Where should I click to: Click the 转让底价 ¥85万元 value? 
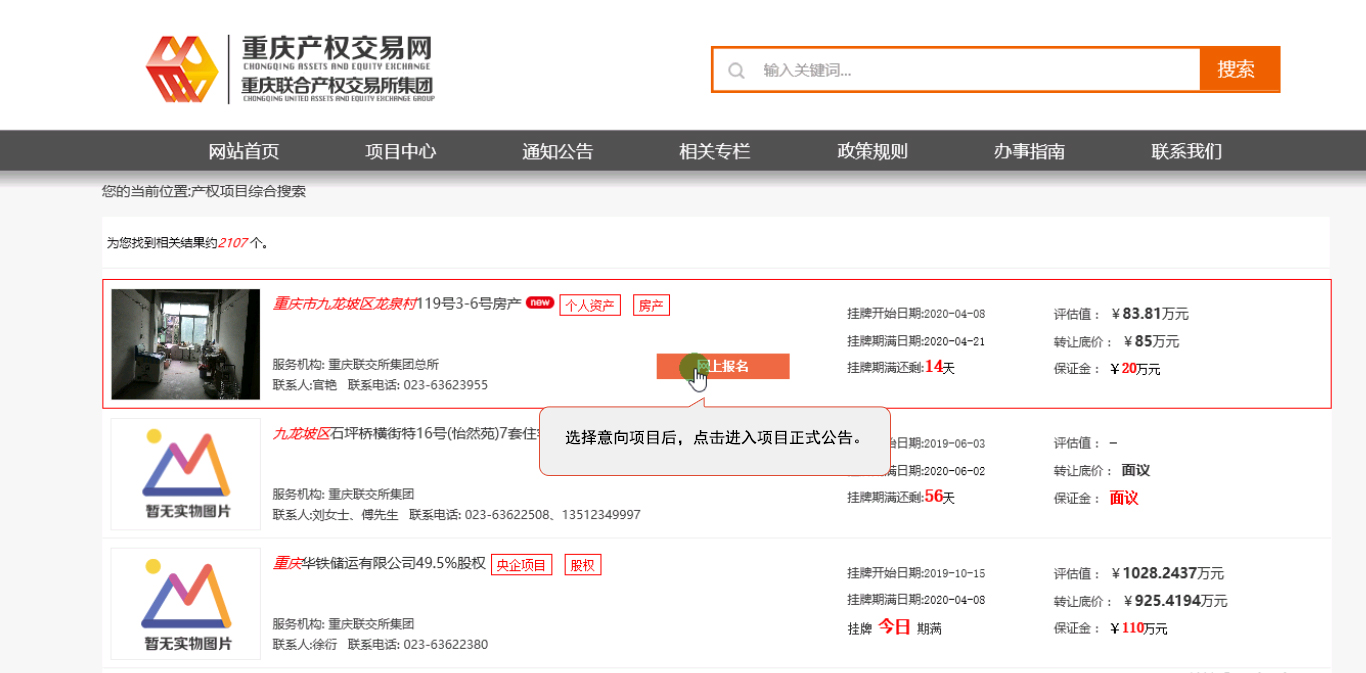(1151, 341)
